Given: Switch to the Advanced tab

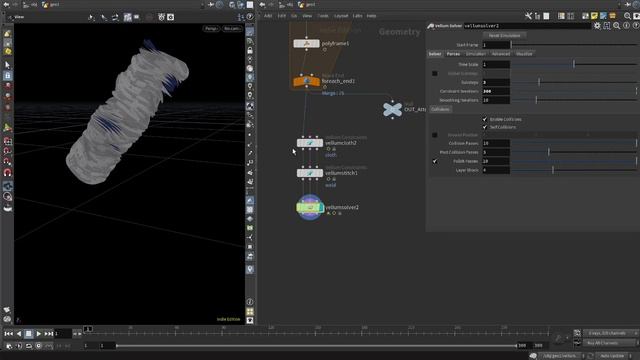Looking at the screenshot, I should [x=500, y=54].
